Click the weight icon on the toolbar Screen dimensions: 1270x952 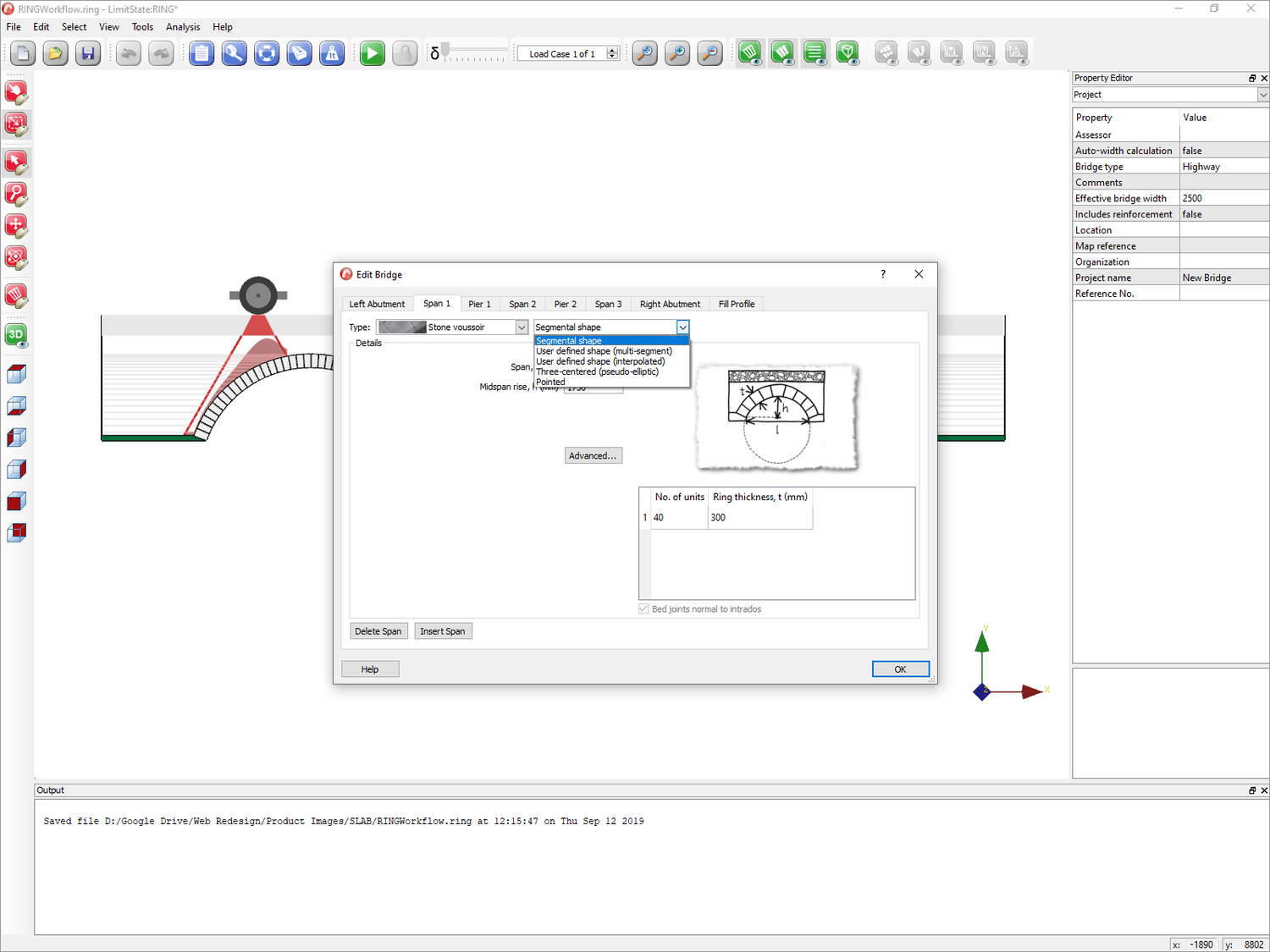[332, 52]
